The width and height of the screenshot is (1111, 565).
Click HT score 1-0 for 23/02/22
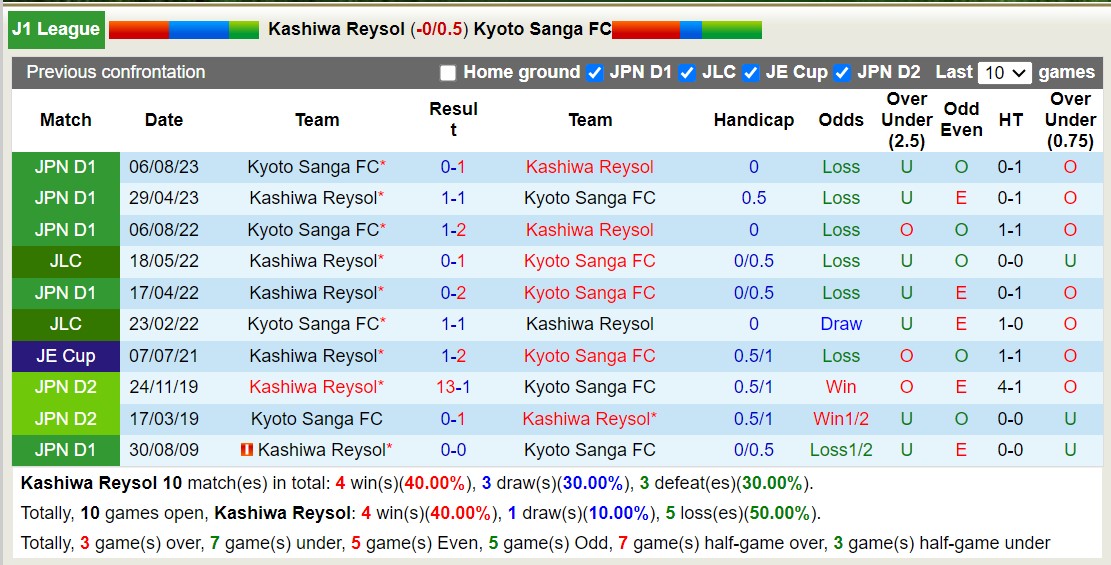coord(1010,325)
